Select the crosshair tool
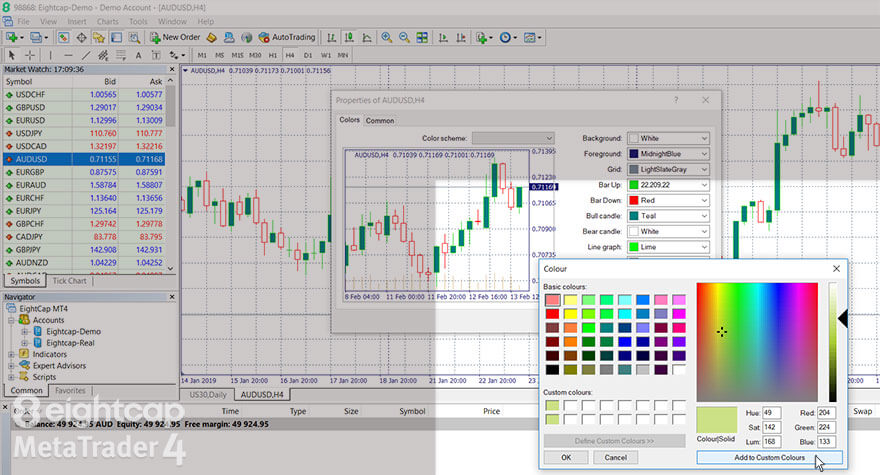This screenshot has width=880, height=475. click(29, 55)
